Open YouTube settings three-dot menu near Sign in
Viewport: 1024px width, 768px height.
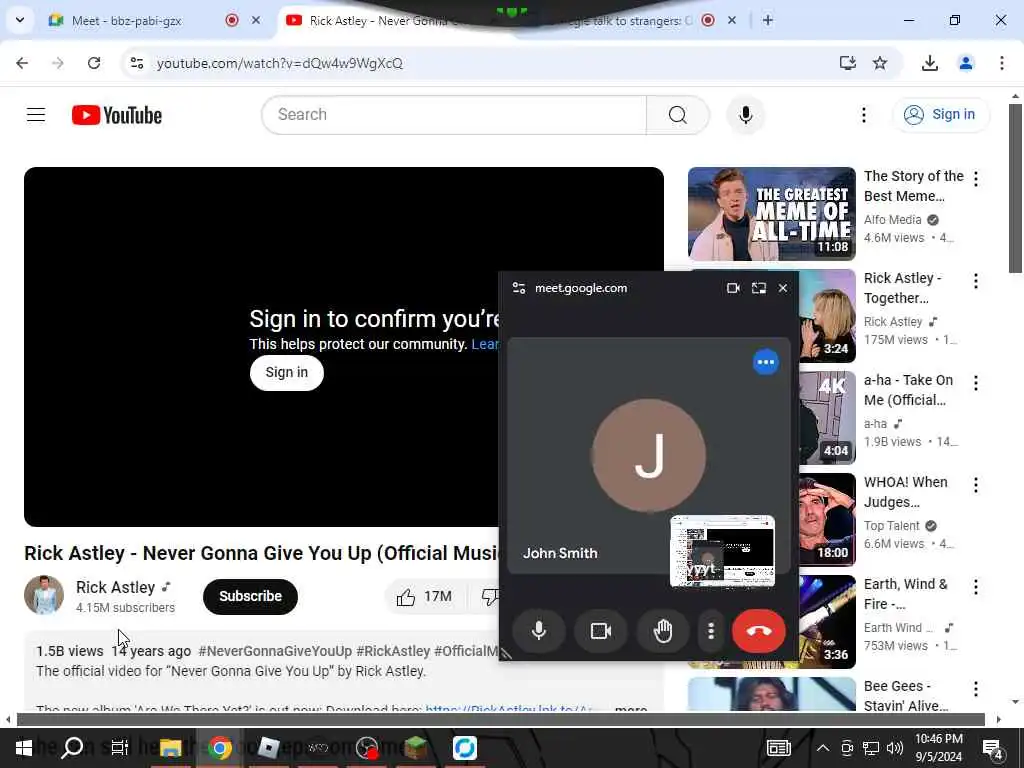863,115
